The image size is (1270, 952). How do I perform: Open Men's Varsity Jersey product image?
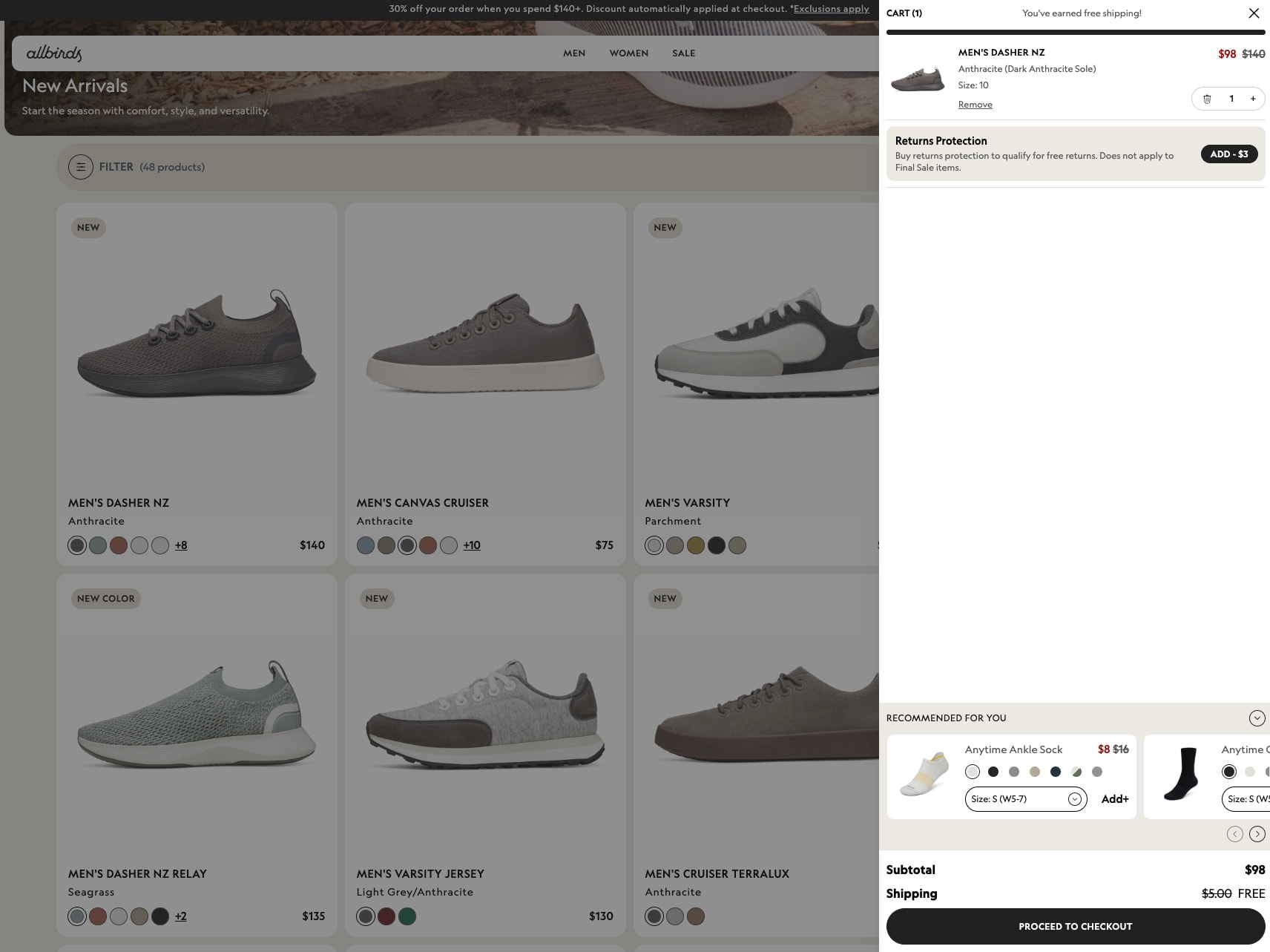(485, 715)
